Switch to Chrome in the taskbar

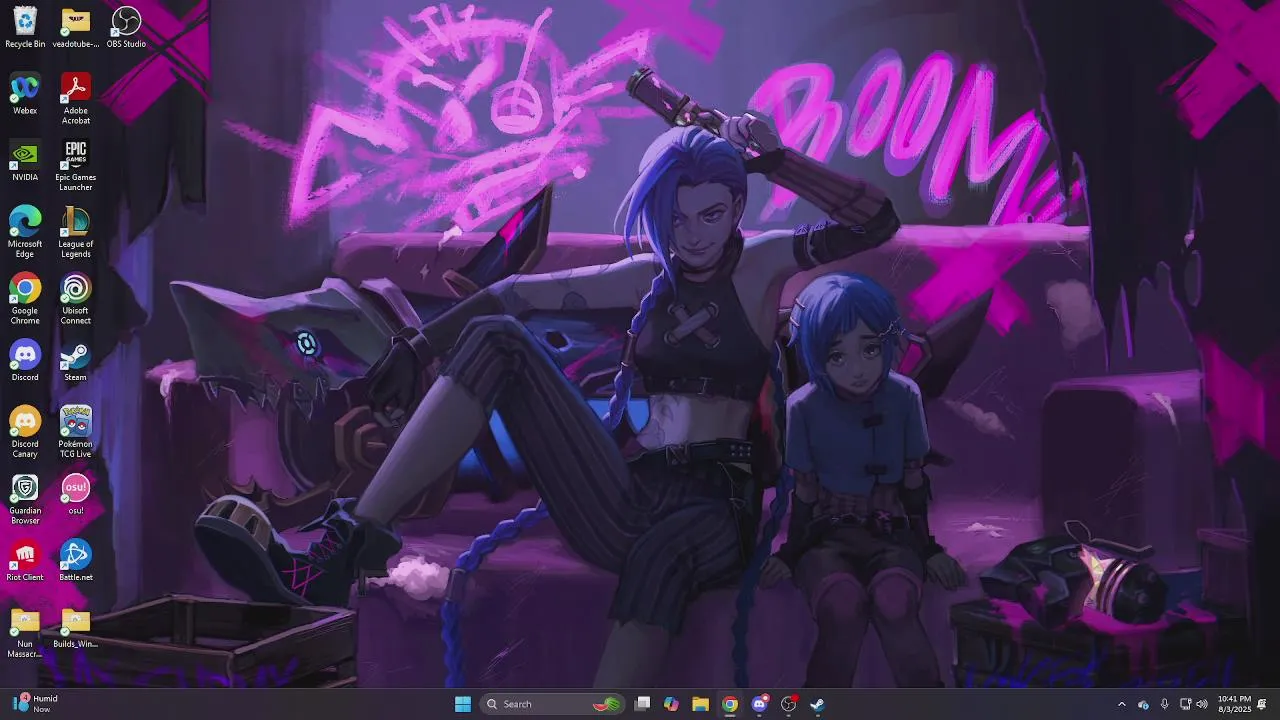point(730,704)
